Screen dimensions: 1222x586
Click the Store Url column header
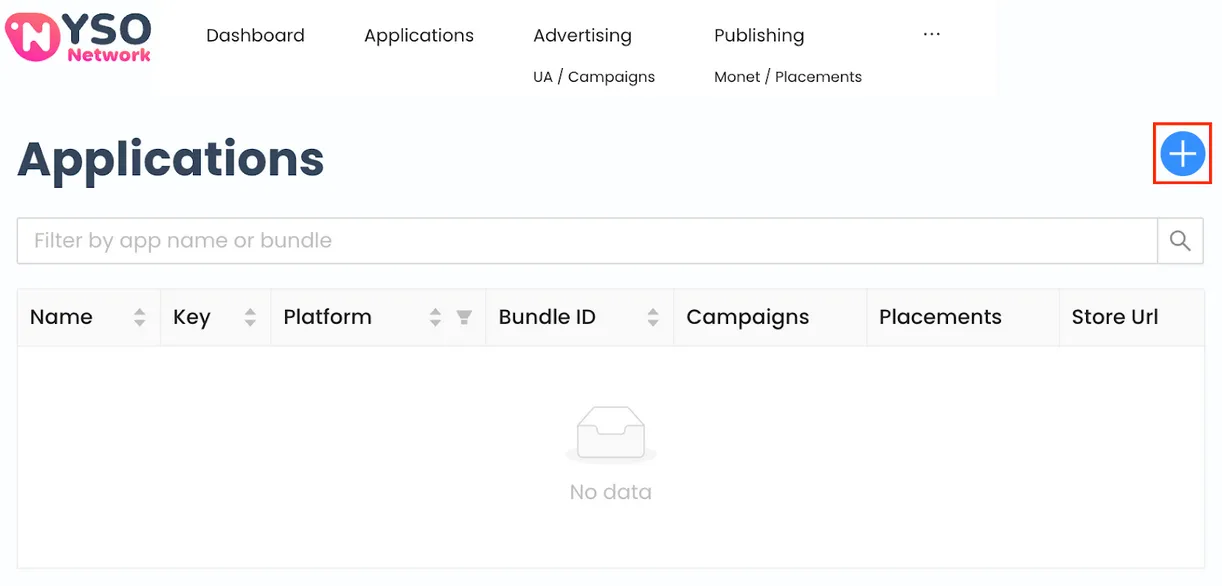coord(1114,317)
